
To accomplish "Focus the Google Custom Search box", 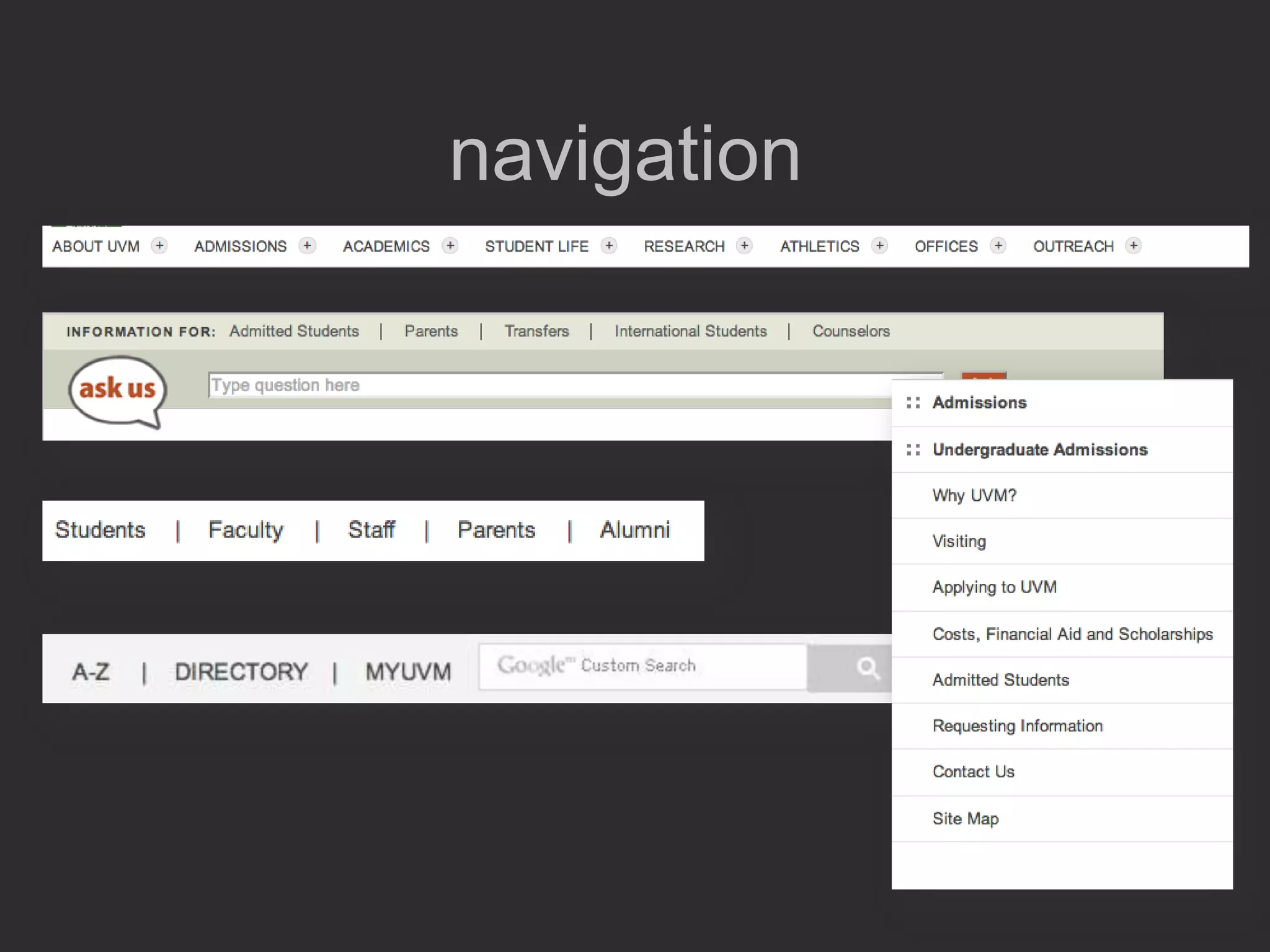I will (642, 666).
